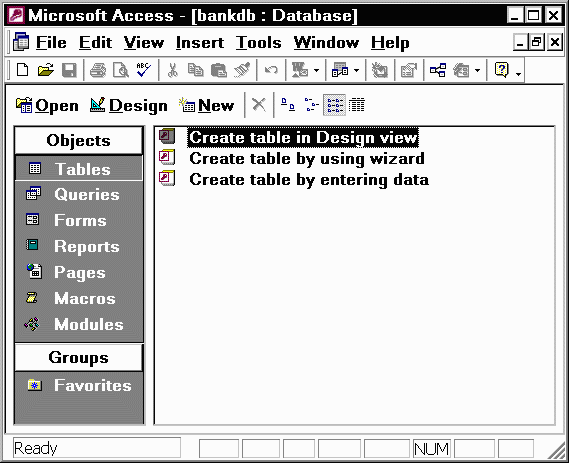The width and height of the screenshot is (569, 463).
Task: Click the Delete X icon
Action: point(259,105)
